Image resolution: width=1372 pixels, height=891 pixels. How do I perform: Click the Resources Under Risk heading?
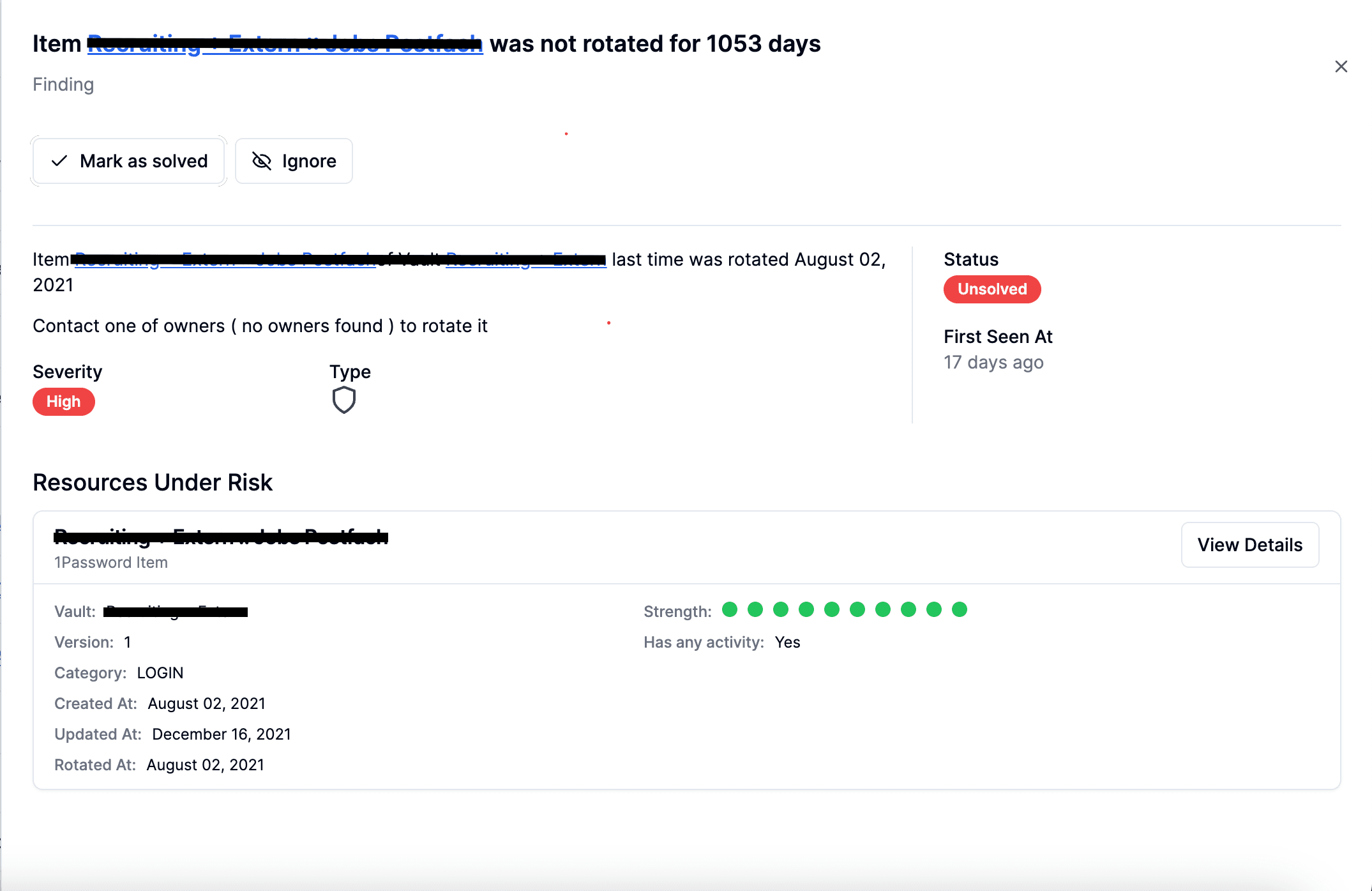click(x=153, y=482)
